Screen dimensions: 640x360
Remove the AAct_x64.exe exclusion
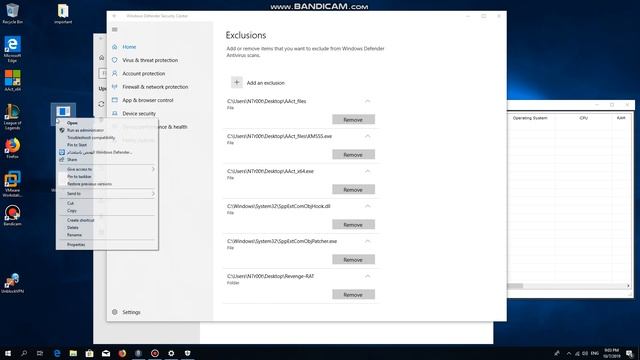[x=353, y=190]
